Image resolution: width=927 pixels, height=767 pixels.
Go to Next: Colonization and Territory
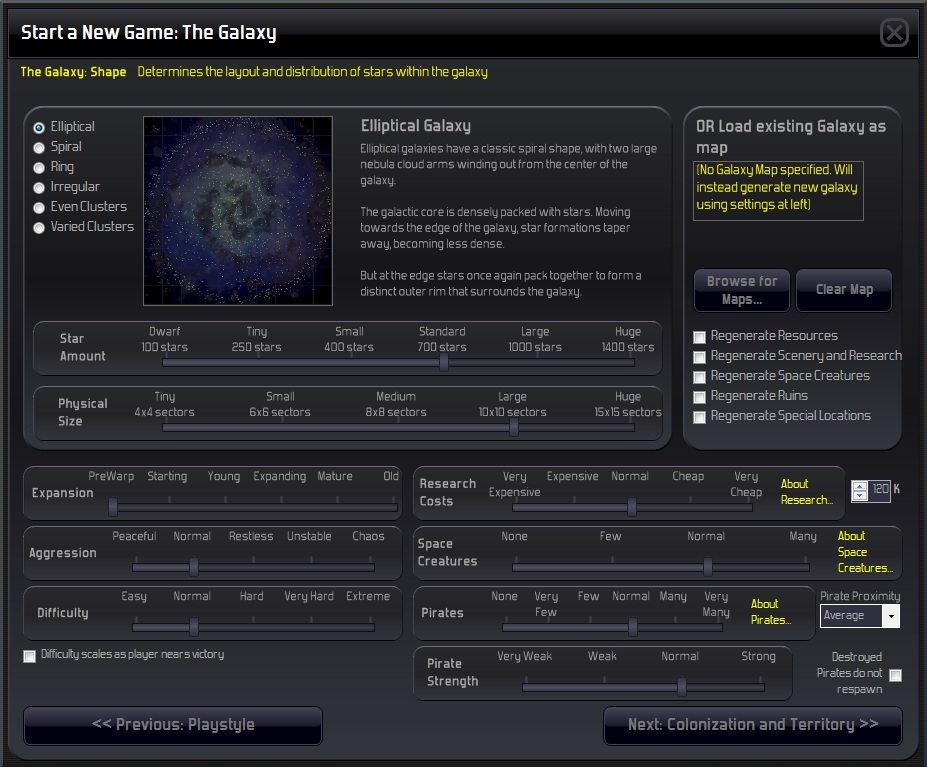pyautogui.click(x=753, y=726)
